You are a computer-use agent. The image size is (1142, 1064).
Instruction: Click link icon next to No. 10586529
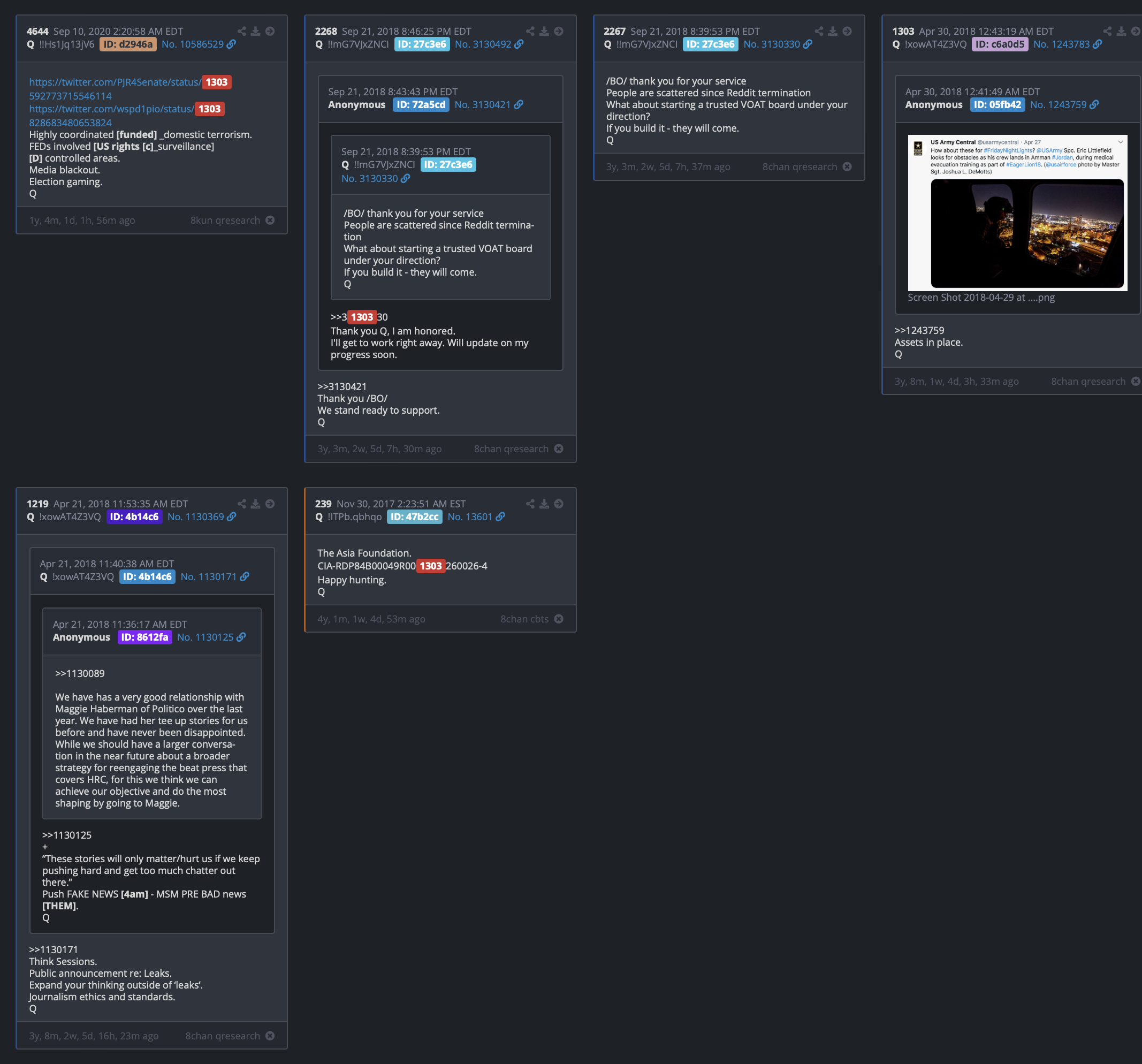231,44
